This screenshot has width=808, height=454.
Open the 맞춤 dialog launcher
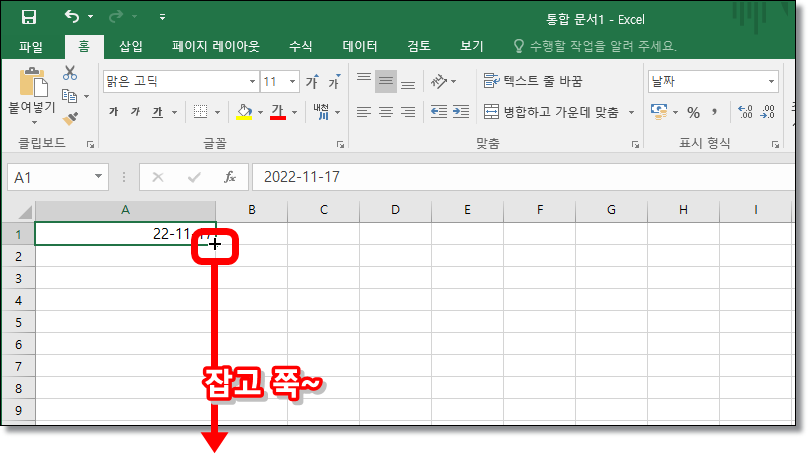click(x=635, y=145)
